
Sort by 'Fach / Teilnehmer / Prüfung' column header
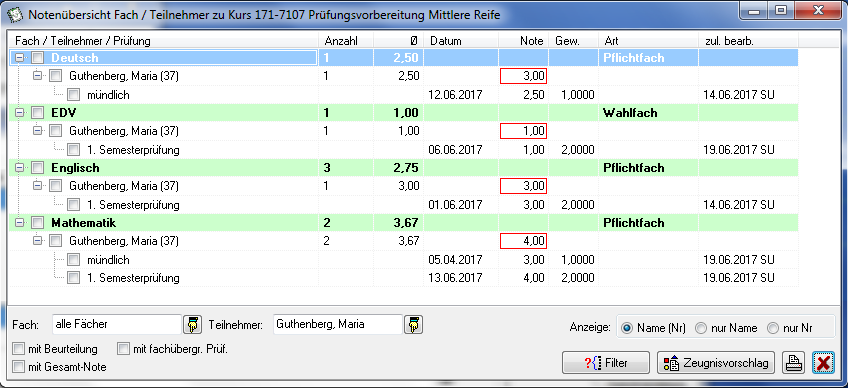[x=163, y=41]
